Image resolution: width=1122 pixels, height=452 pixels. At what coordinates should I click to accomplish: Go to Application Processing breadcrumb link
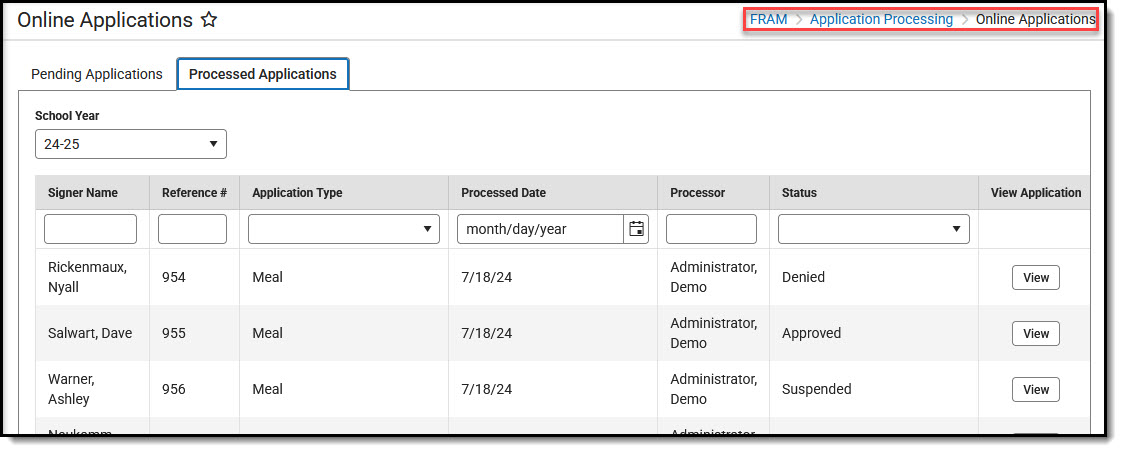point(881,19)
